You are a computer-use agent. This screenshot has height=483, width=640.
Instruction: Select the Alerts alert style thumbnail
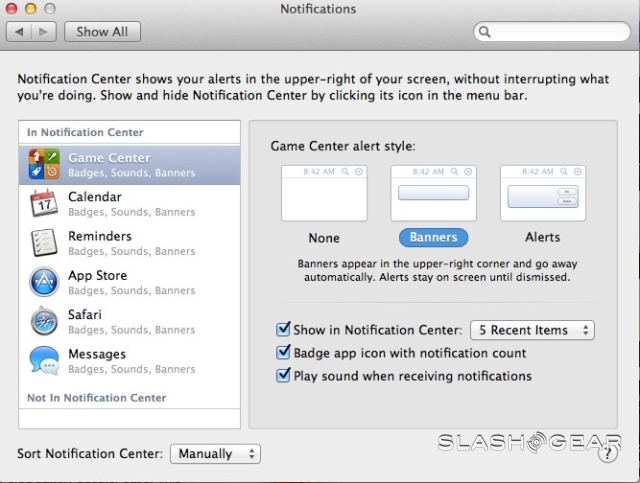click(542, 193)
